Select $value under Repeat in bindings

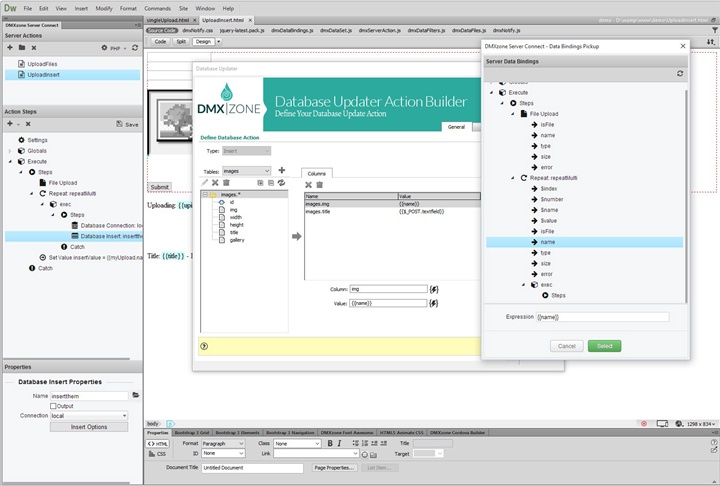tap(549, 220)
